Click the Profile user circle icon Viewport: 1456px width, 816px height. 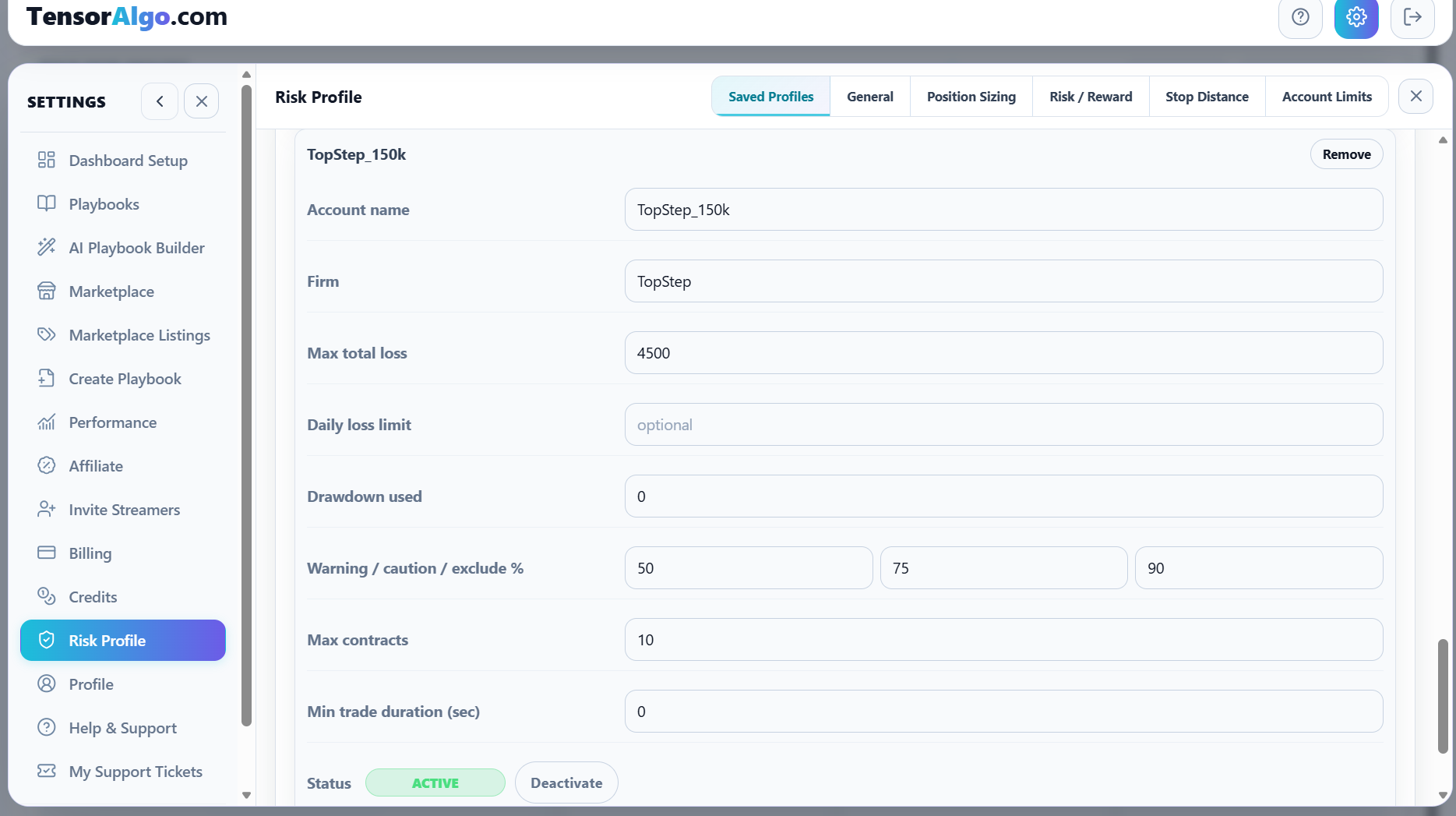pos(47,684)
